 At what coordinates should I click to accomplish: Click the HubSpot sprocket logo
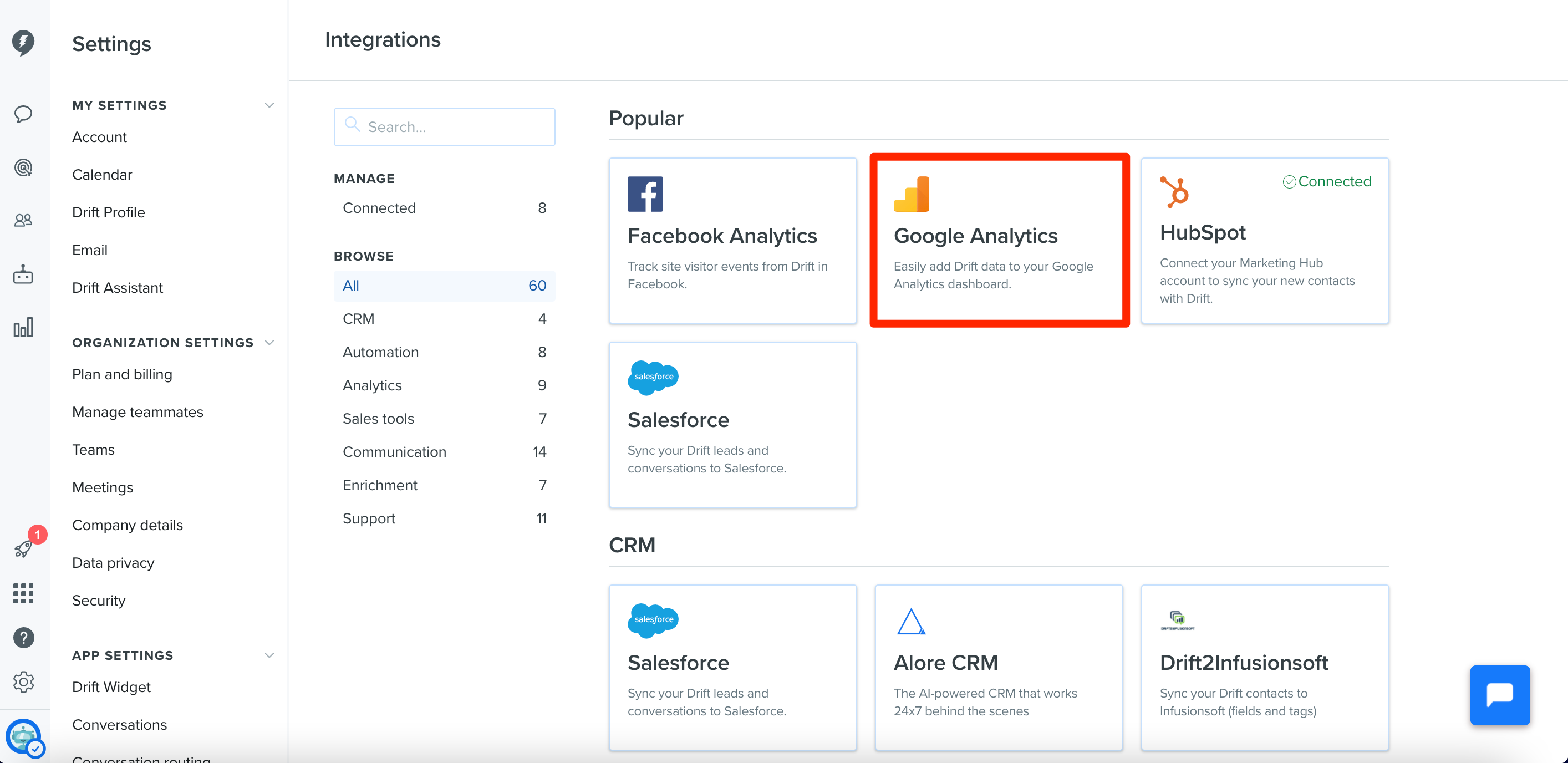pyautogui.click(x=1174, y=192)
